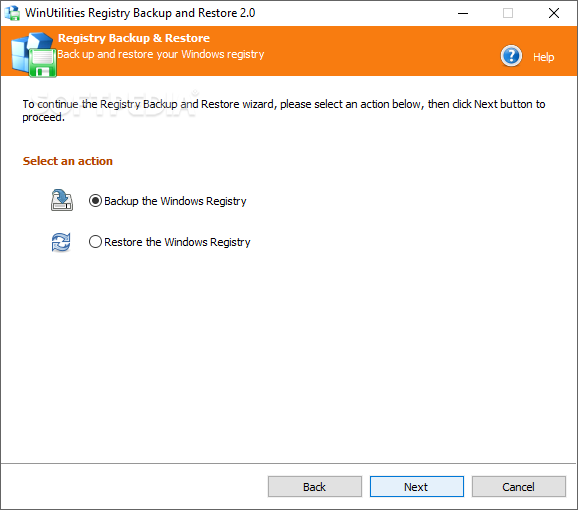Click the blue question mark Help icon
578x510 pixels.
point(511,56)
